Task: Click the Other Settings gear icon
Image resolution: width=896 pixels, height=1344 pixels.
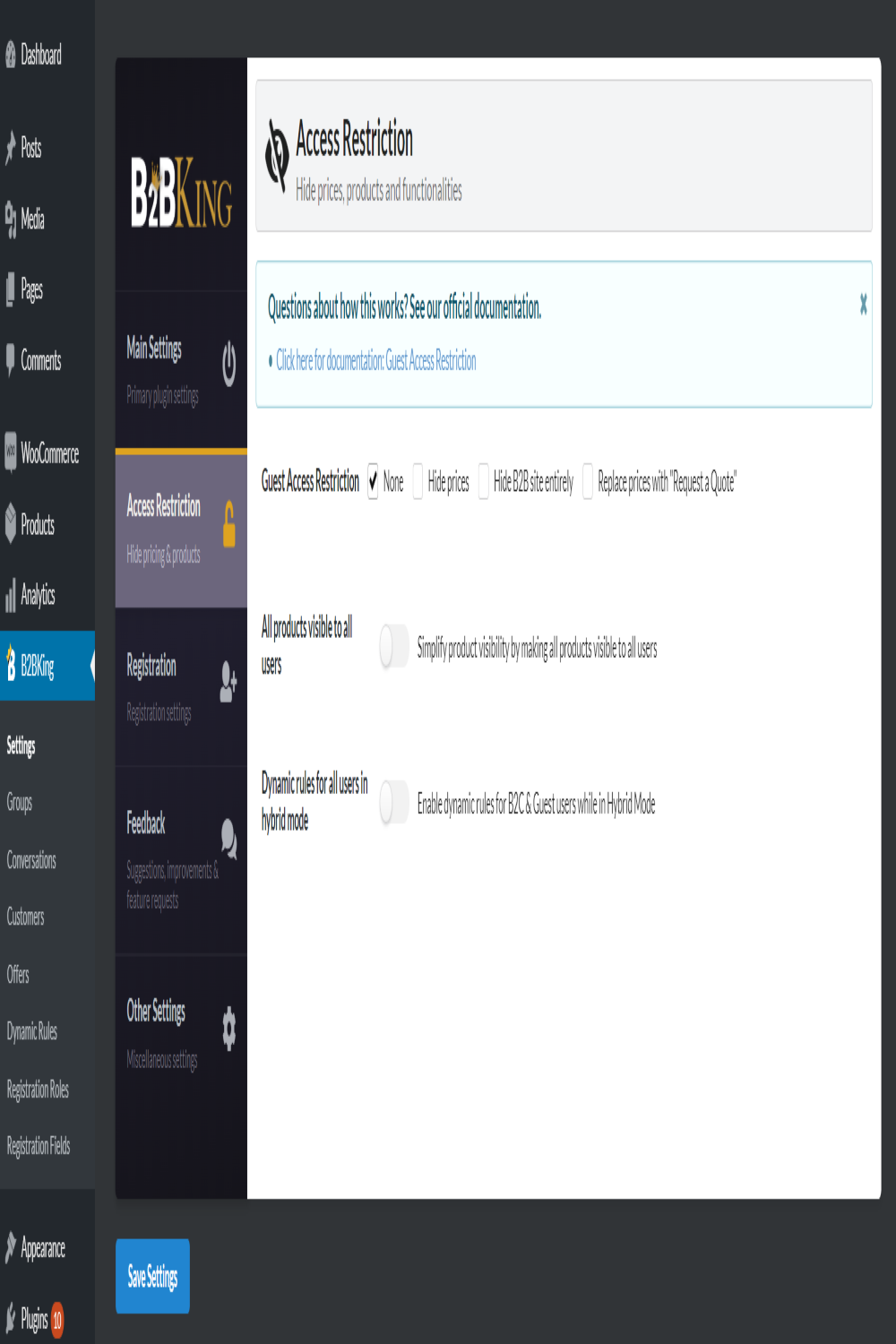Action: coord(229,1028)
